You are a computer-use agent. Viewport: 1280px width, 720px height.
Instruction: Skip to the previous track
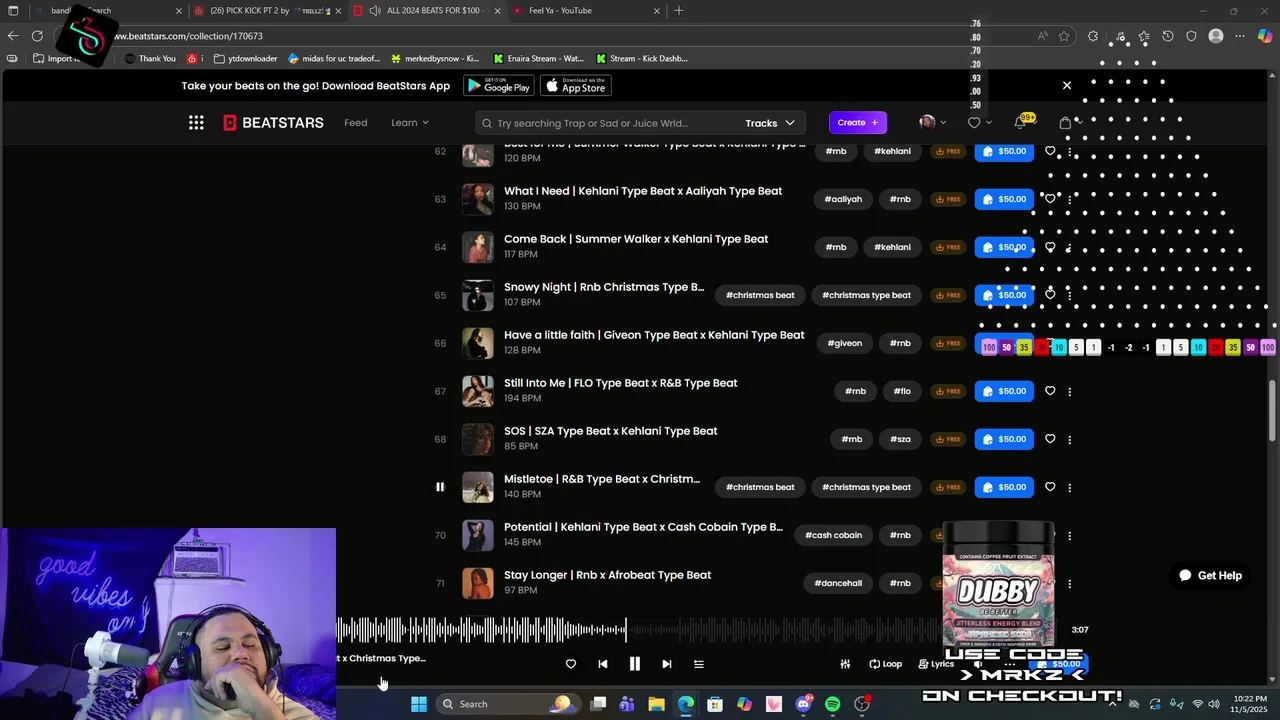602,664
